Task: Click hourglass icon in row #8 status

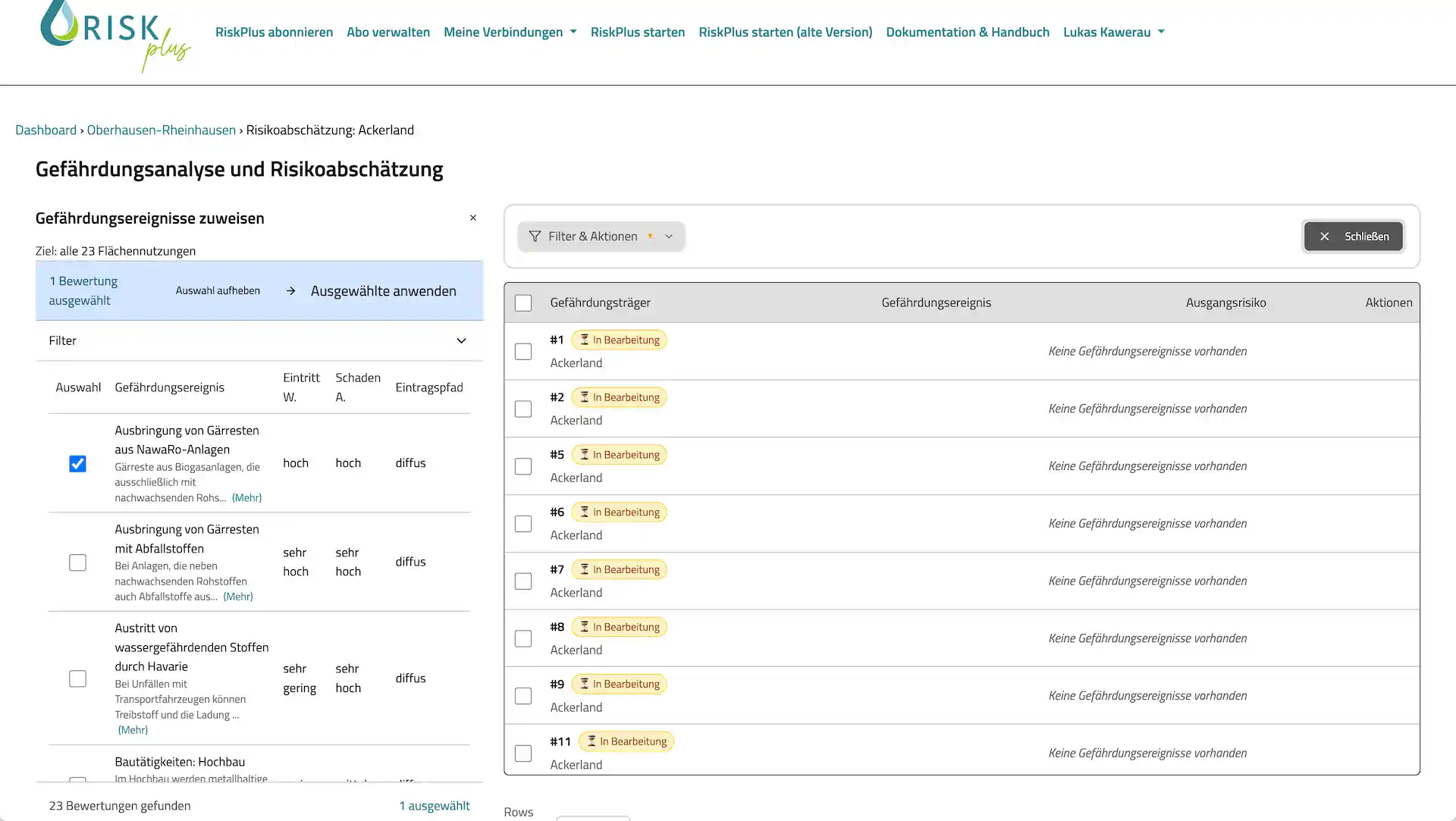Action: tap(585, 627)
